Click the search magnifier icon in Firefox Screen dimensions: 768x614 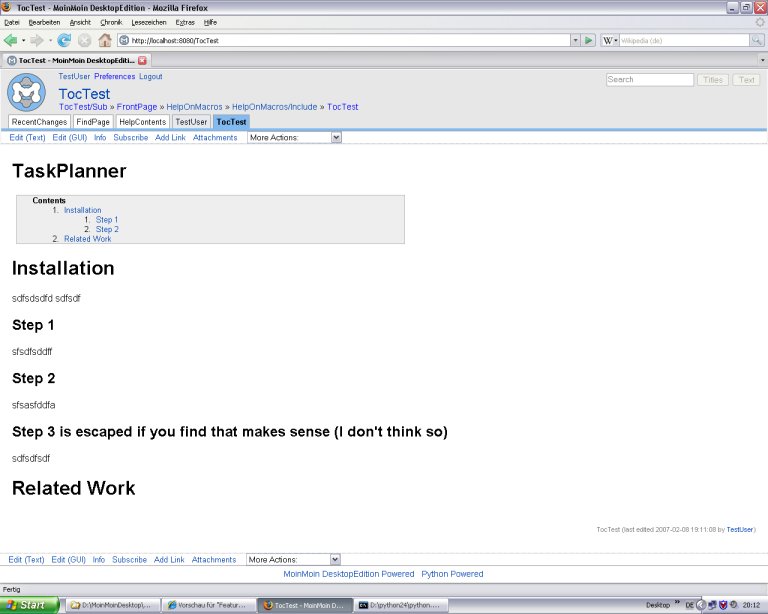pyautogui.click(x=757, y=41)
